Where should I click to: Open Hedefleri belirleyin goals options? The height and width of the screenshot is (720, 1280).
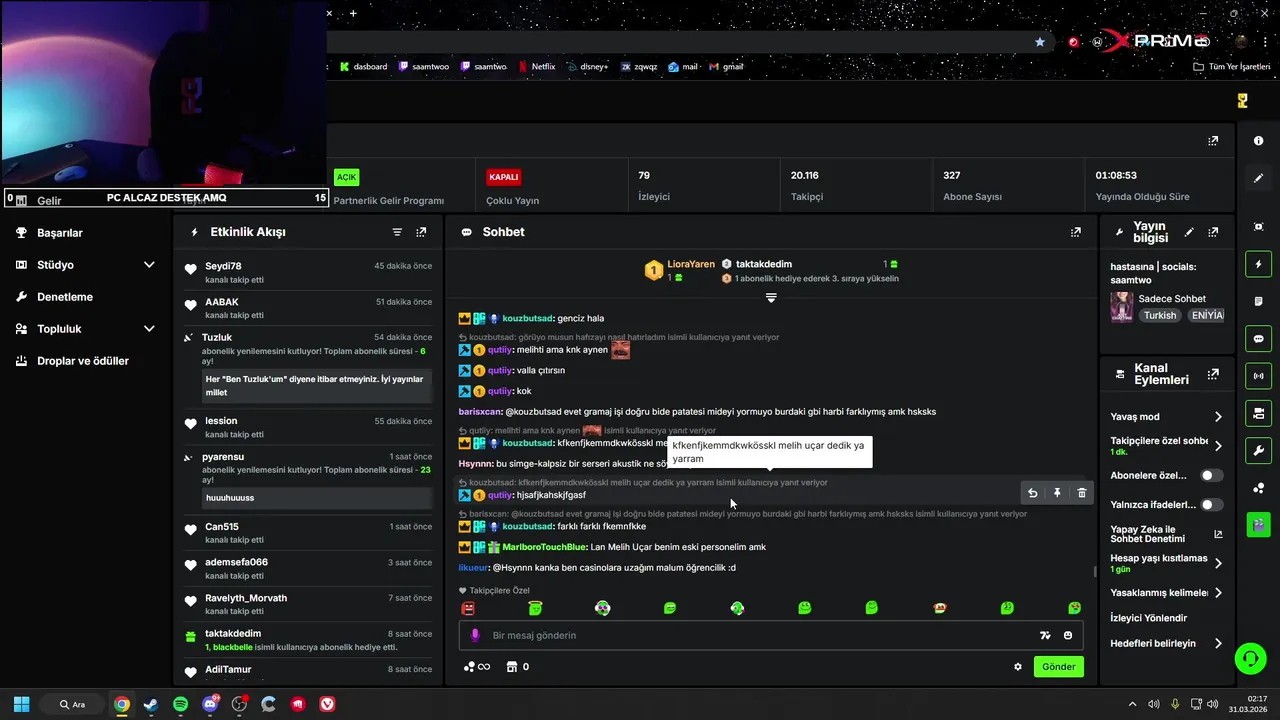1167,644
